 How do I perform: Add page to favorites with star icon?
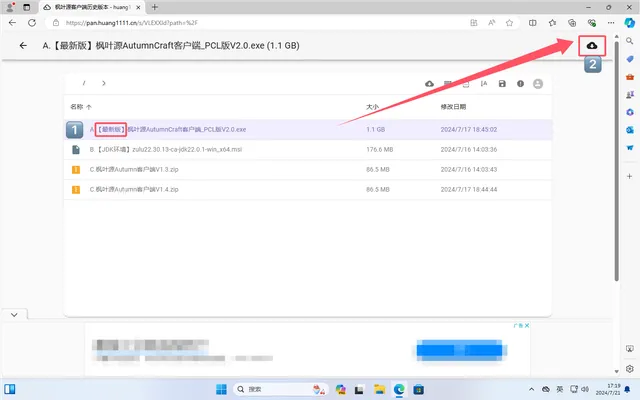click(509, 23)
